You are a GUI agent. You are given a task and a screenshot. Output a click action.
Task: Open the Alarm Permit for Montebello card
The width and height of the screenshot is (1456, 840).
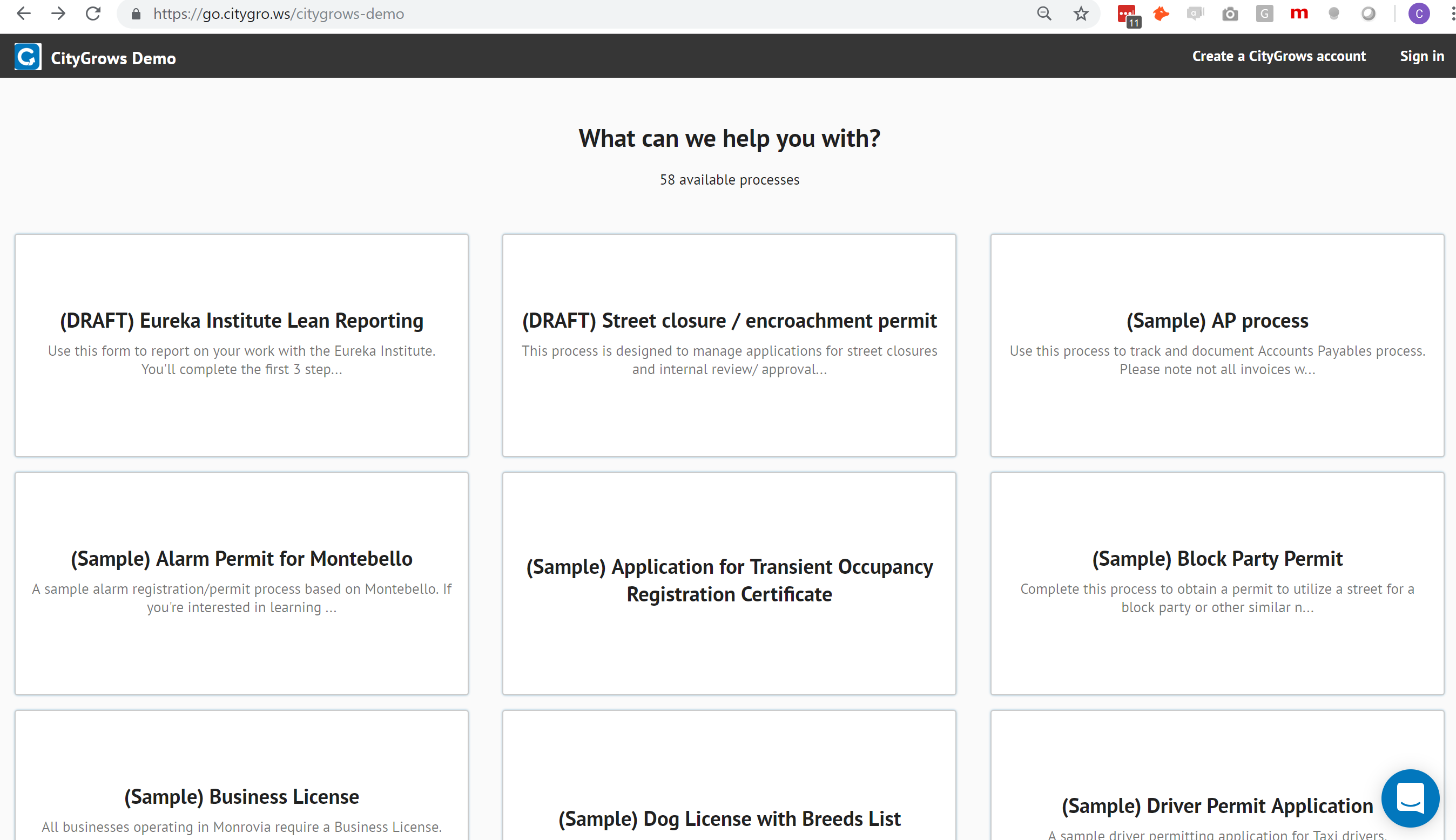241,583
